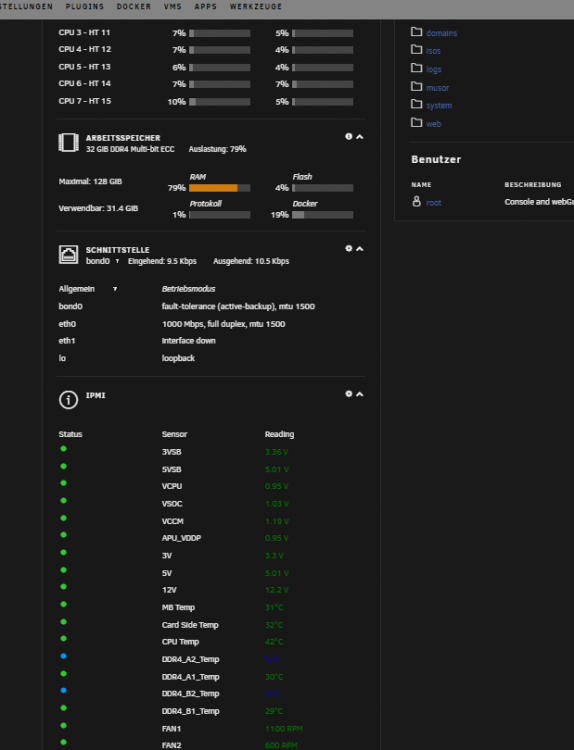574x750 pixels.
Task: Open the isos share
Action: tap(433, 51)
